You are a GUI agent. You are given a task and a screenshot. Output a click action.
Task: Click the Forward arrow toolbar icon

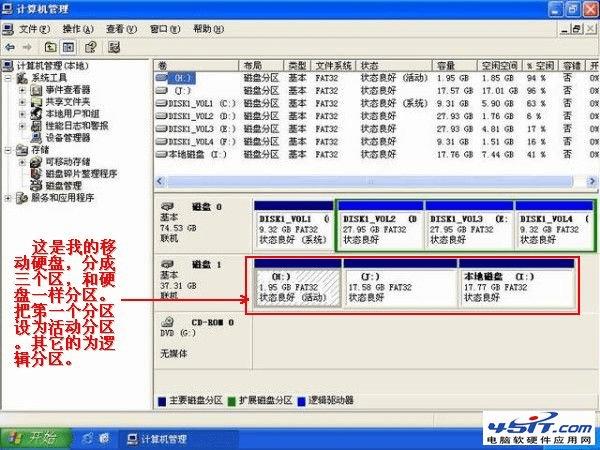pos(27,47)
